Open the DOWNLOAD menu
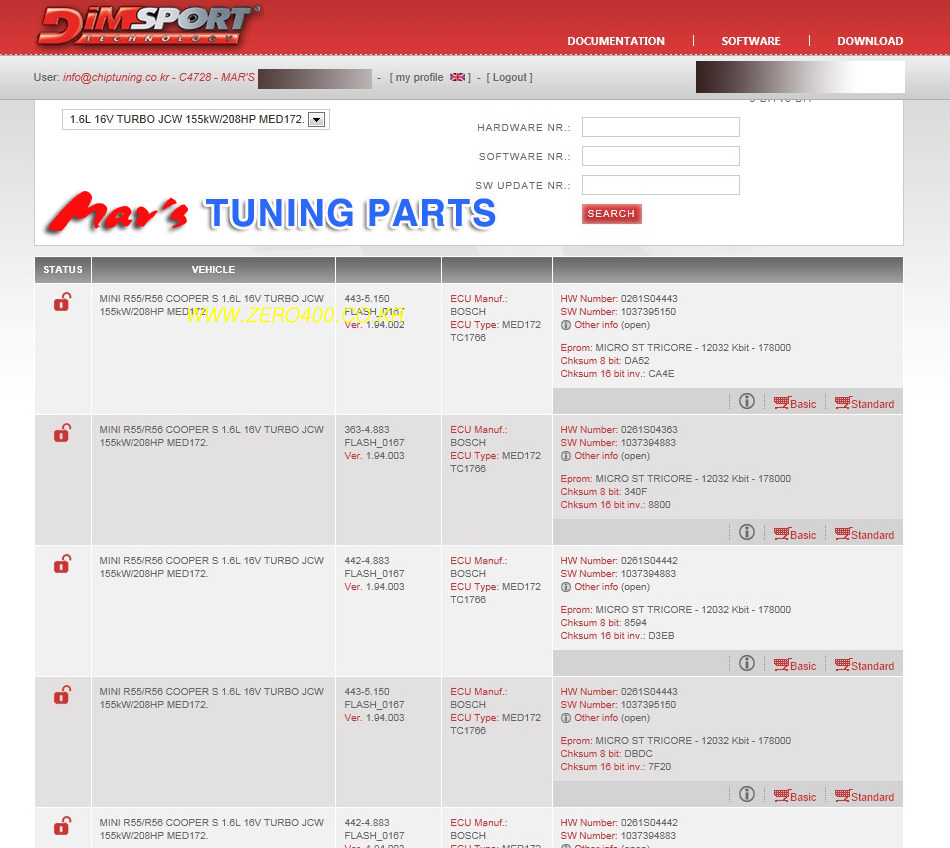The image size is (950, 848). tap(870, 41)
